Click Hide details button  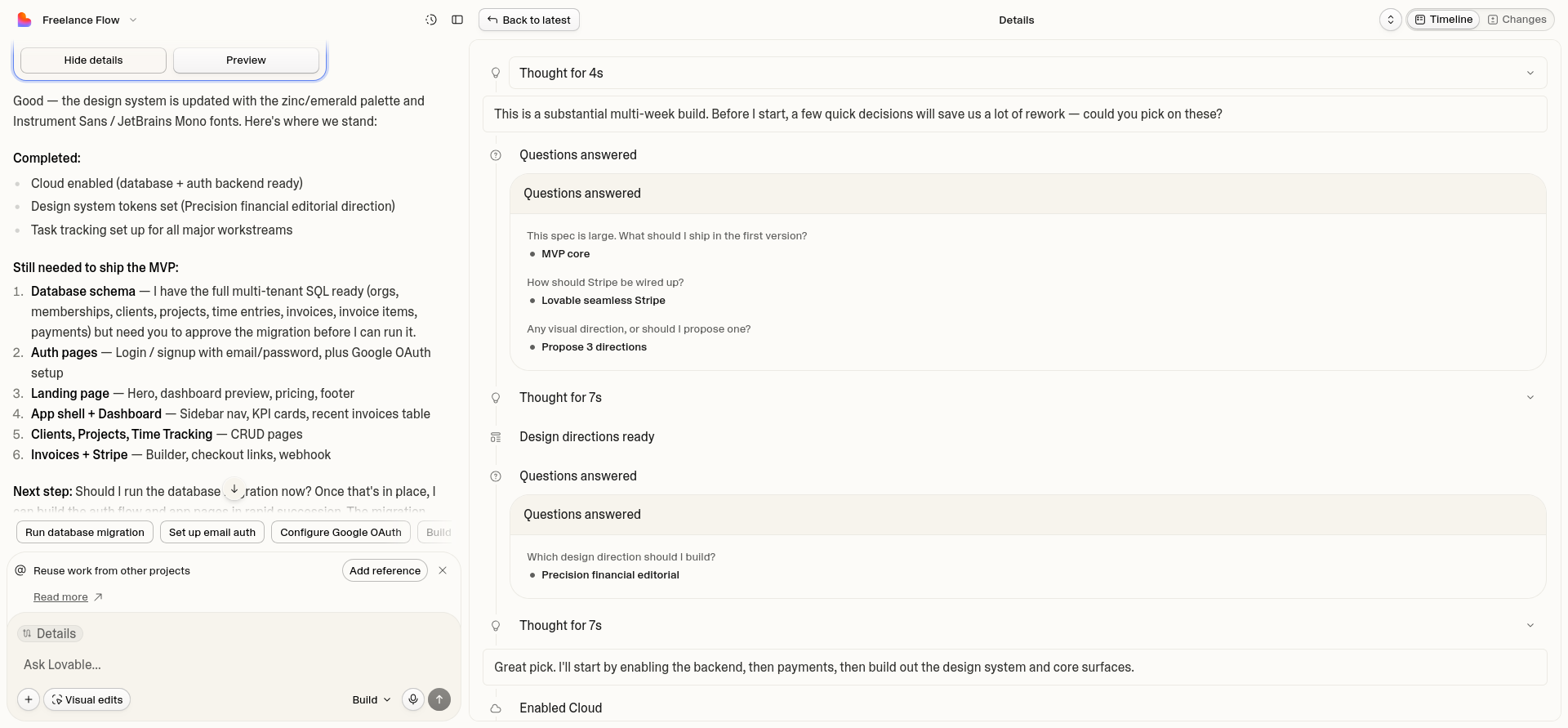tap(93, 60)
